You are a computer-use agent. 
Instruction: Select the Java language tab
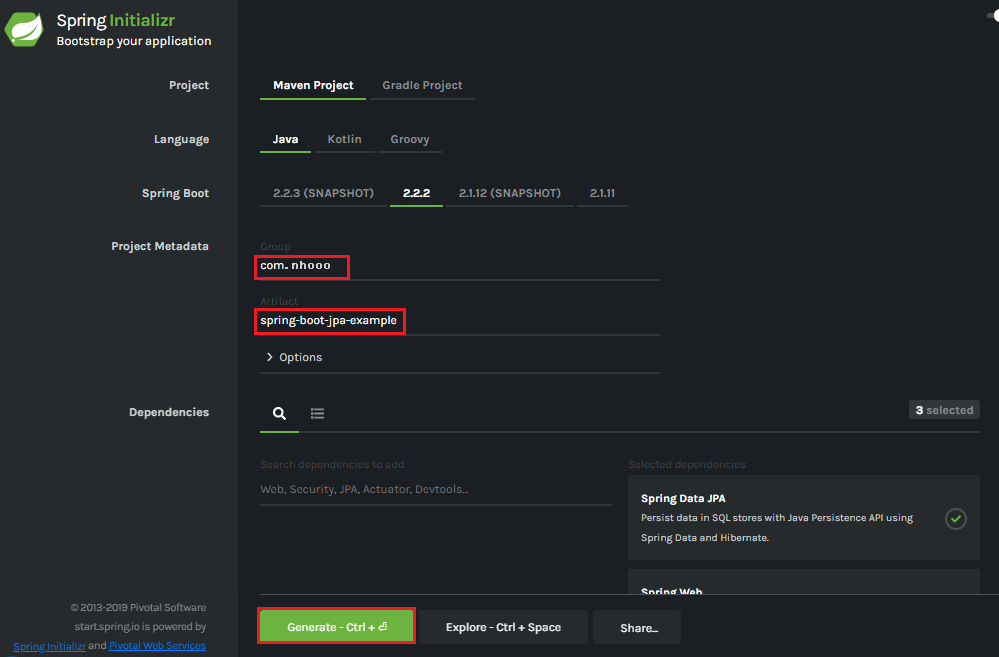[285, 139]
